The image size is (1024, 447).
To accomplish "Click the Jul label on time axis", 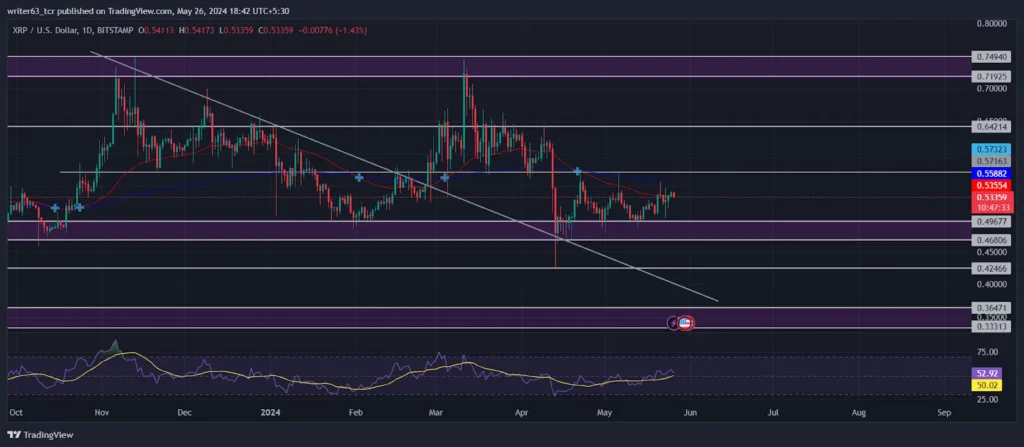I will point(774,413).
